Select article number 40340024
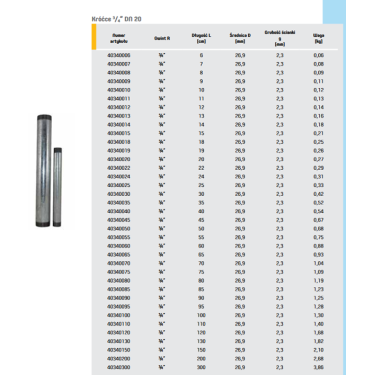The image size is (375, 375). point(119,177)
